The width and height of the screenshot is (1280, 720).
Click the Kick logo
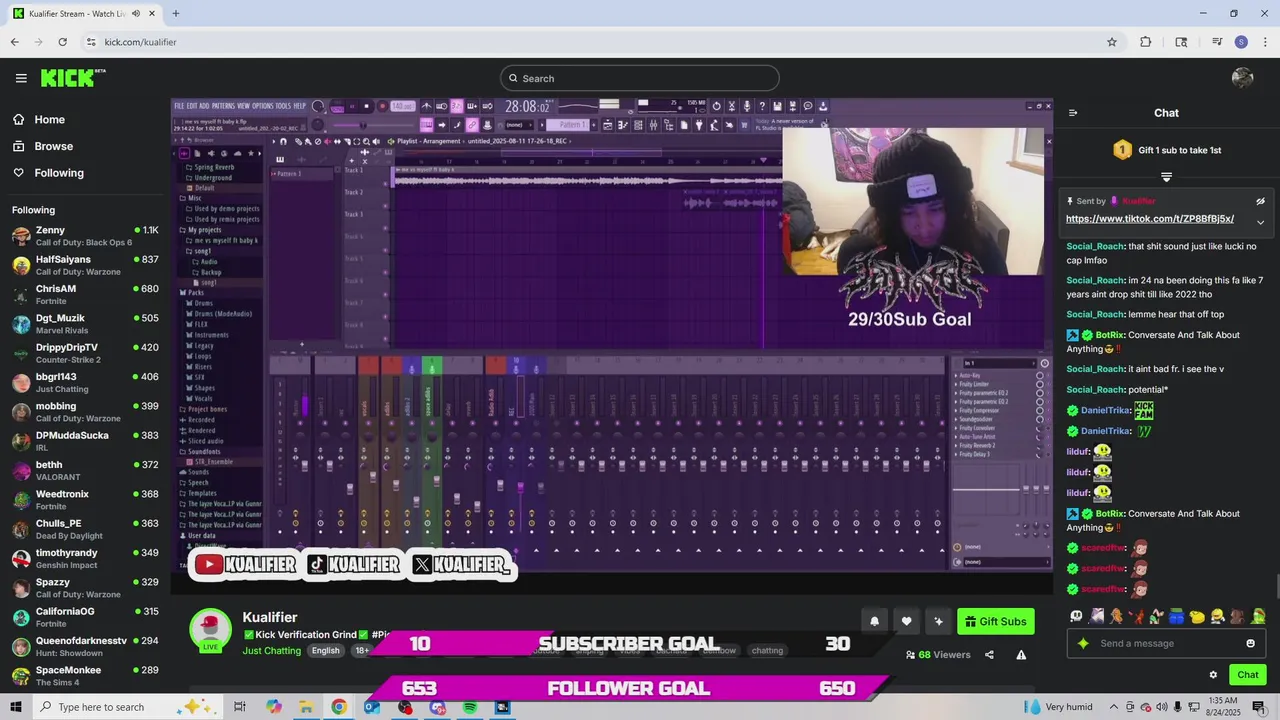(73, 78)
